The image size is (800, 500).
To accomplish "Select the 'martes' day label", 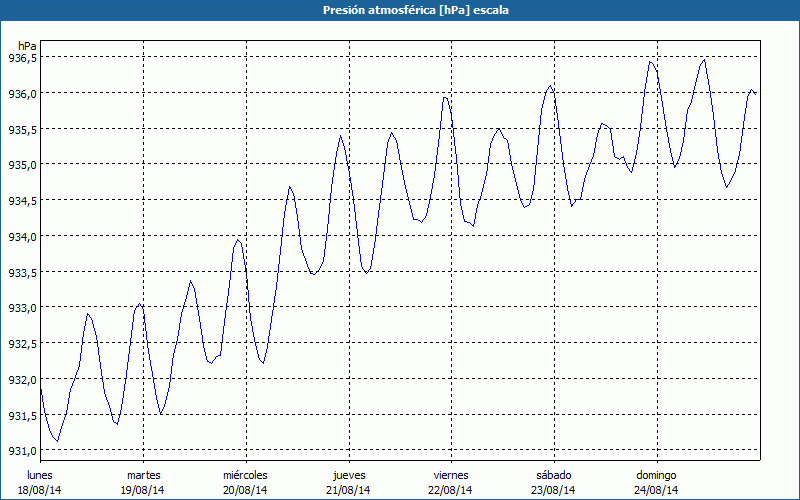I will coord(143,475).
